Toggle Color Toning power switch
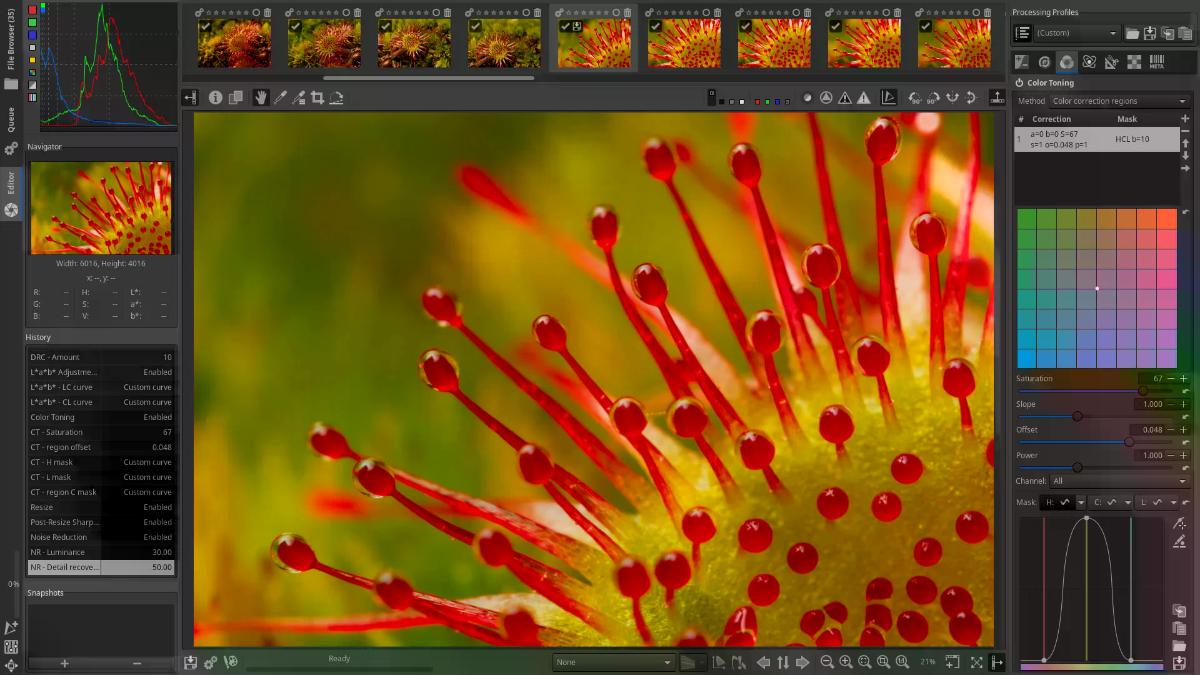1200x675 pixels. click(1020, 83)
